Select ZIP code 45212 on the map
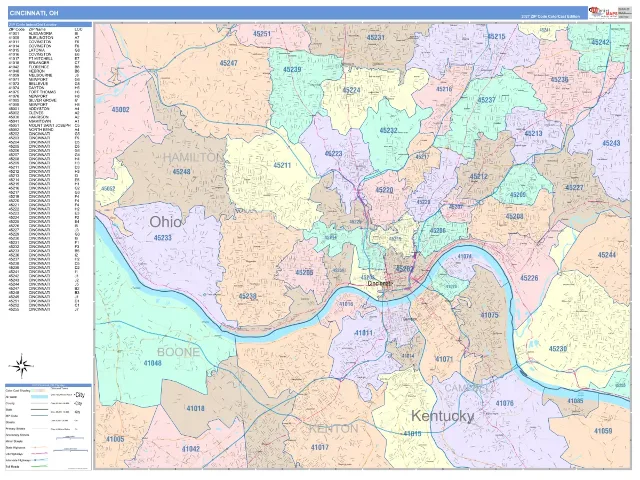Image resolution: width=640 pixels, height=480 pixels. click(478, 177)
